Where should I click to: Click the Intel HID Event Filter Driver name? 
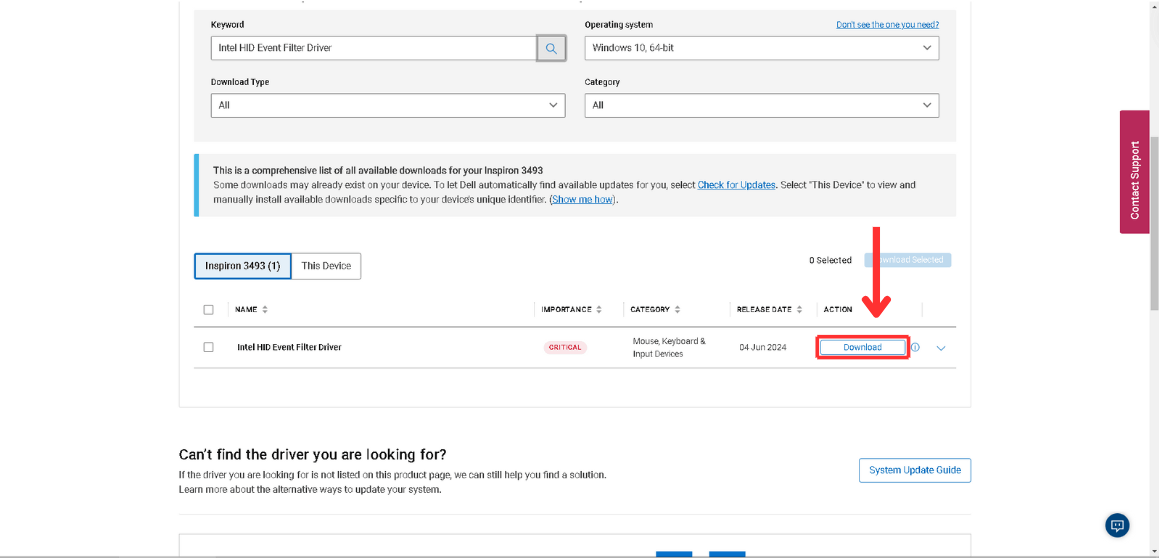click(289, 346)
